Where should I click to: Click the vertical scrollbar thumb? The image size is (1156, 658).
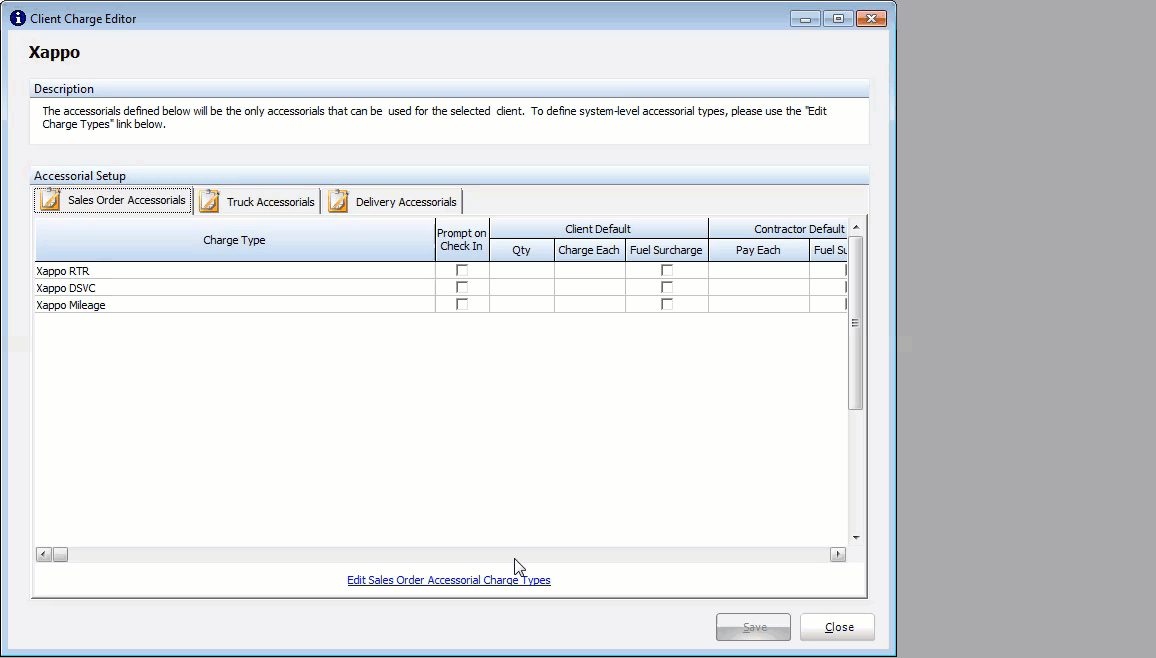pos(856,323)
